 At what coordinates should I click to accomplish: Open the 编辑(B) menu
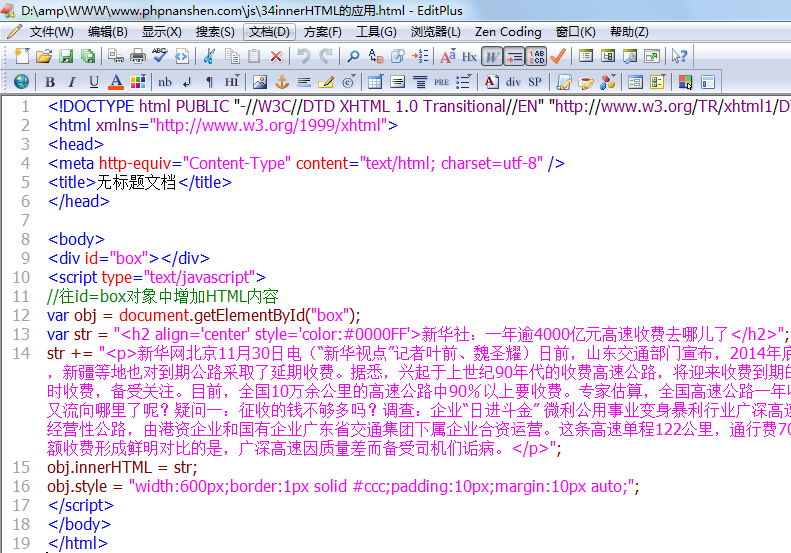pyautogui.click(x=107, y=32)
